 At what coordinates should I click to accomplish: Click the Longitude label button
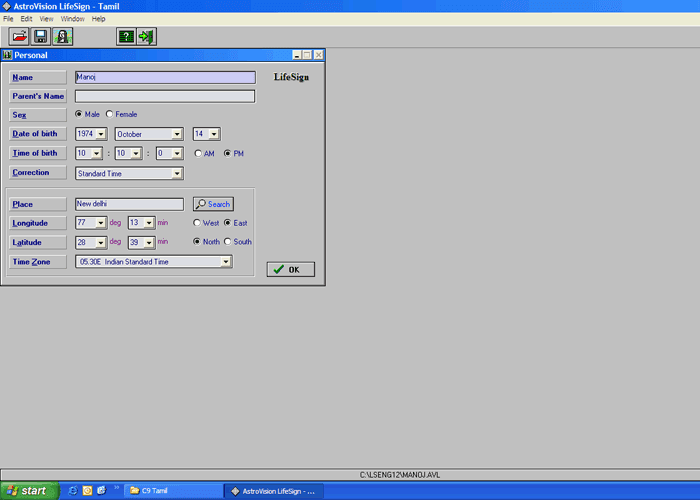38,223
